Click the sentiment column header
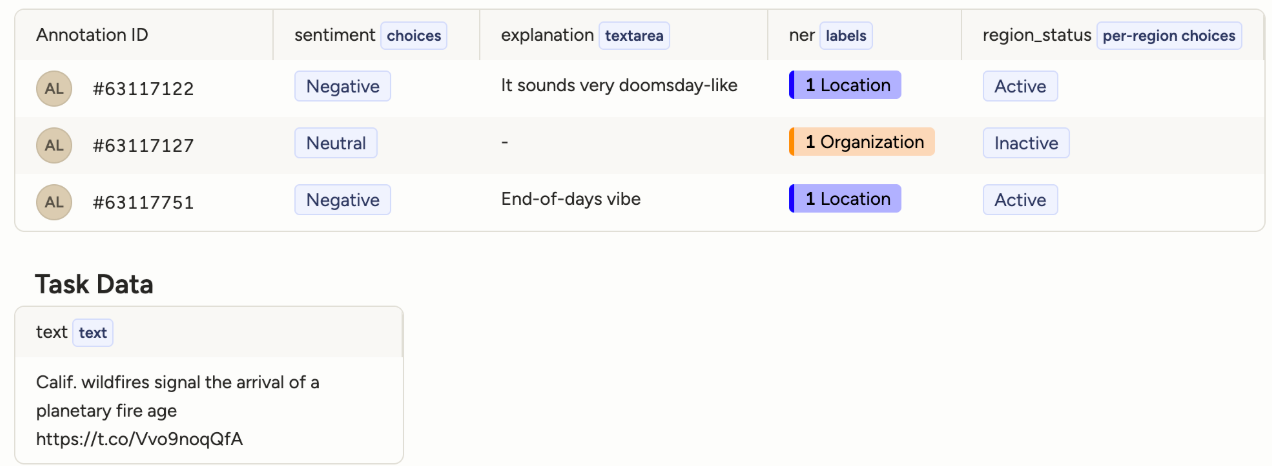The width and height of the screenshot is (1272, 466). 334,35
